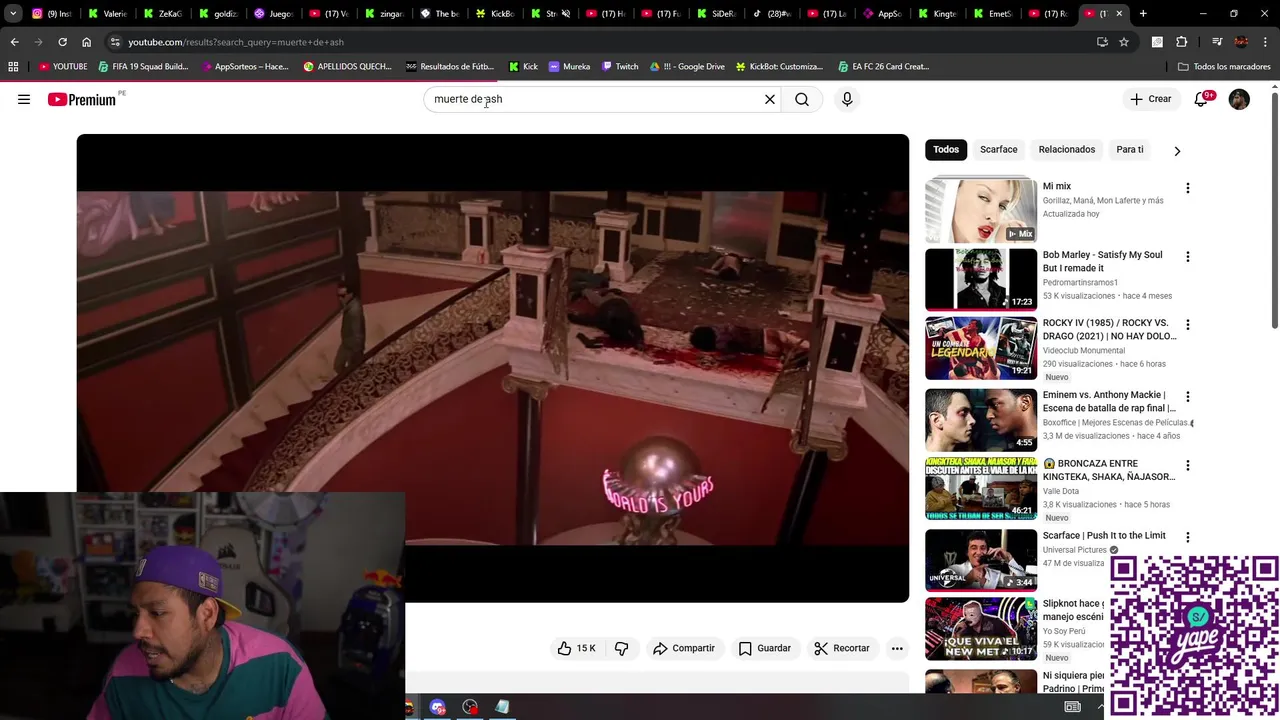
Task: Open more actions menu under the video
Action: tap(897, 648)
